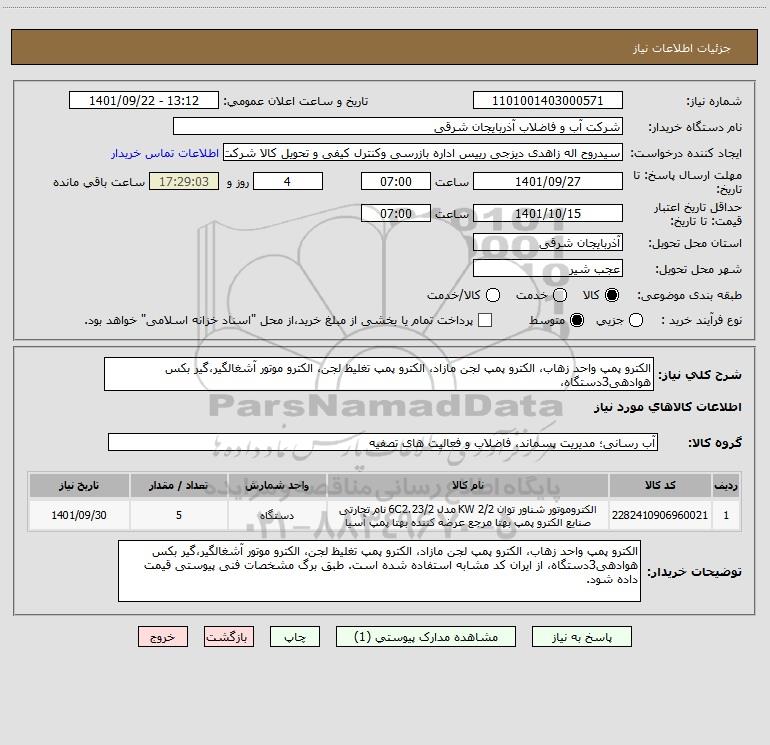Click the delivery province field آذربایجان شرقی

click(548, 243)
